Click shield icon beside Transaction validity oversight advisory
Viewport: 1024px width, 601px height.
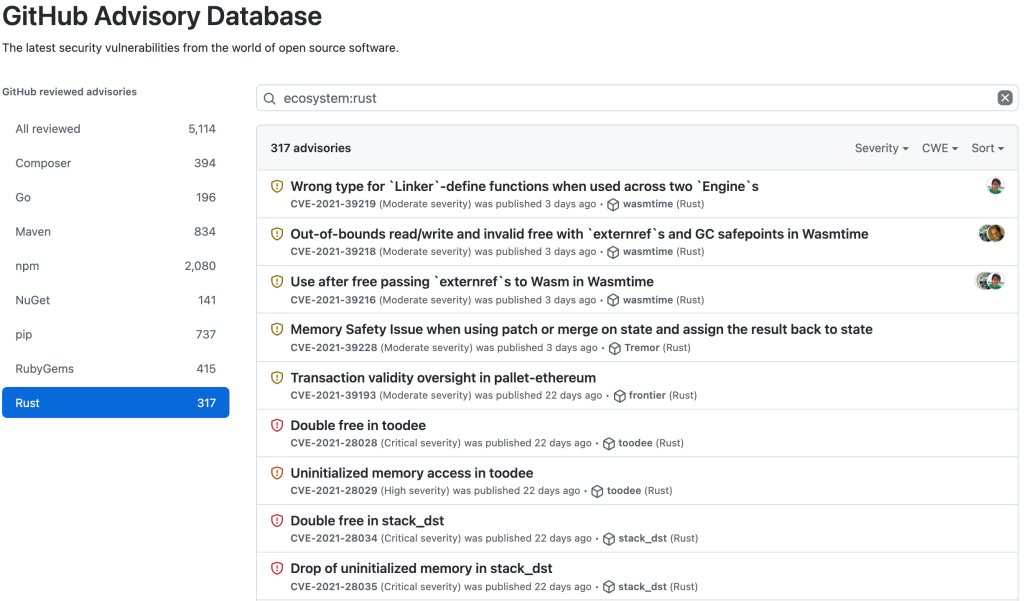277,378
